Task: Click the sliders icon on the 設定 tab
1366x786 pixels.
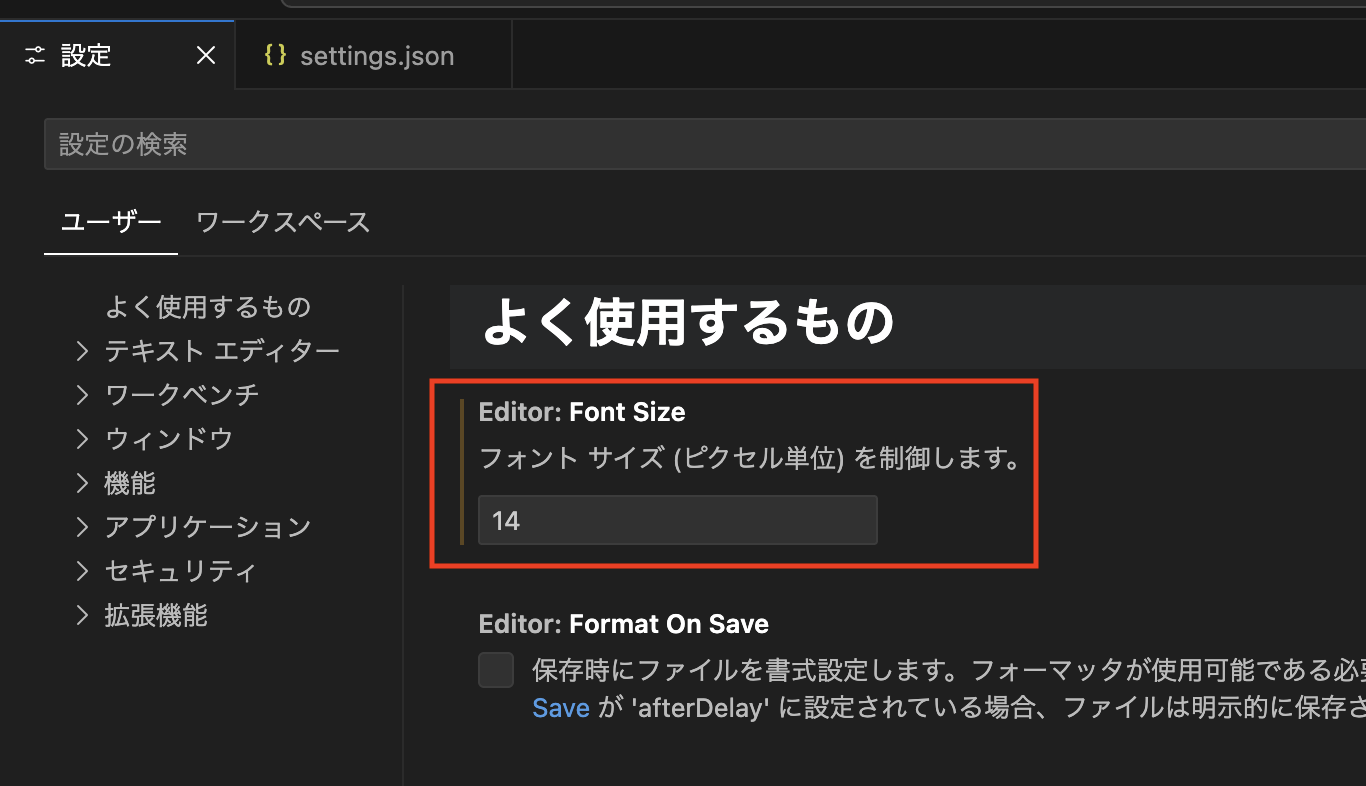Action: pos(35,55)
